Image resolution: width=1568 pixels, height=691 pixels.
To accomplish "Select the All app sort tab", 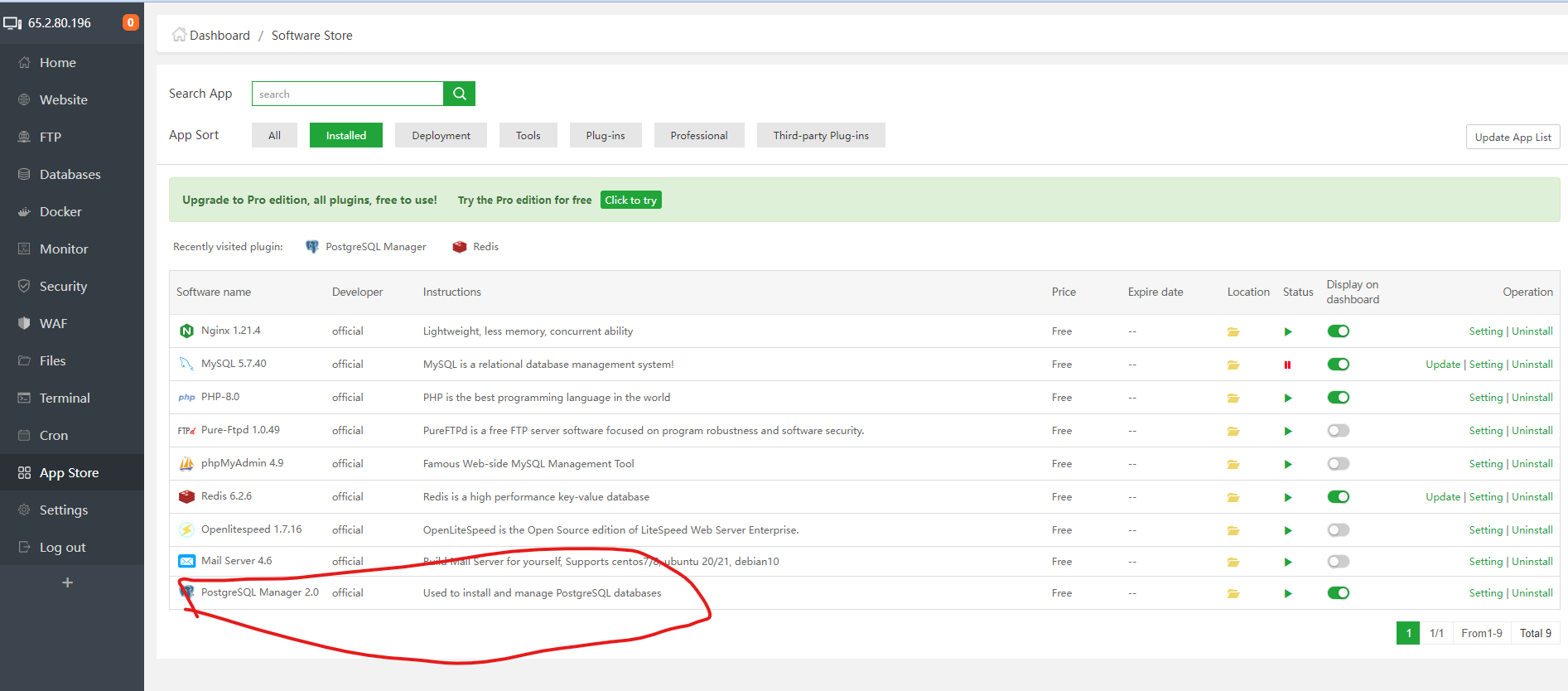I will 274,135.
